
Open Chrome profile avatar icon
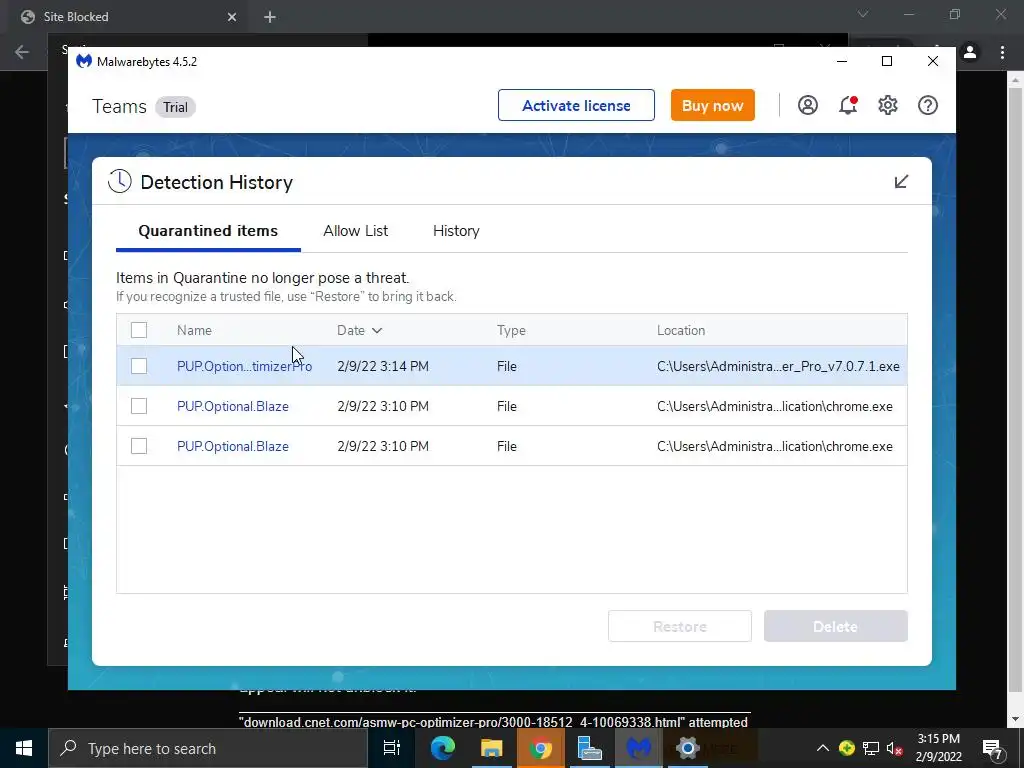point(970,52)
